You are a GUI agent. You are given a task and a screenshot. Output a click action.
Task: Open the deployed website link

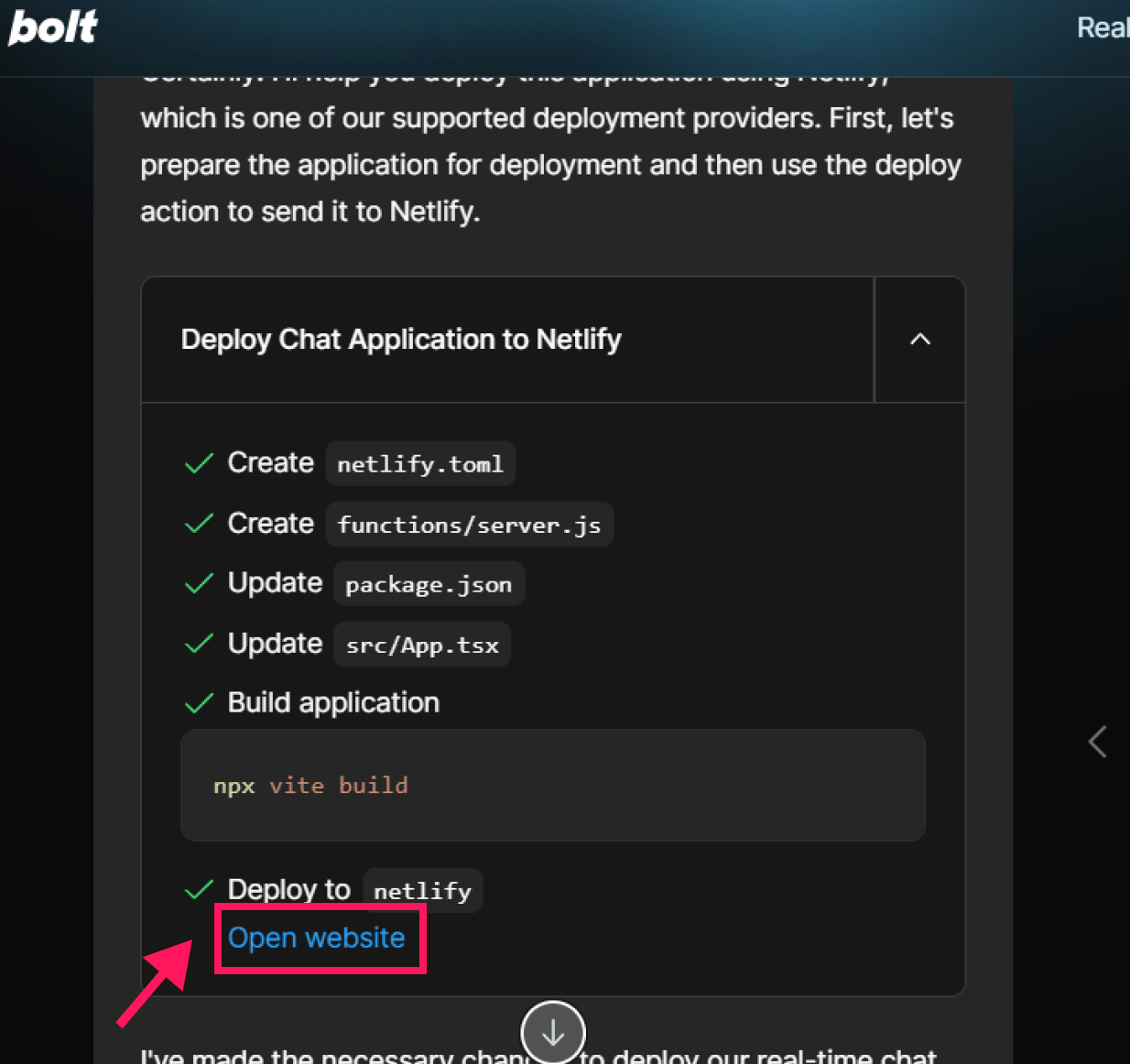(x=316, y=939)
